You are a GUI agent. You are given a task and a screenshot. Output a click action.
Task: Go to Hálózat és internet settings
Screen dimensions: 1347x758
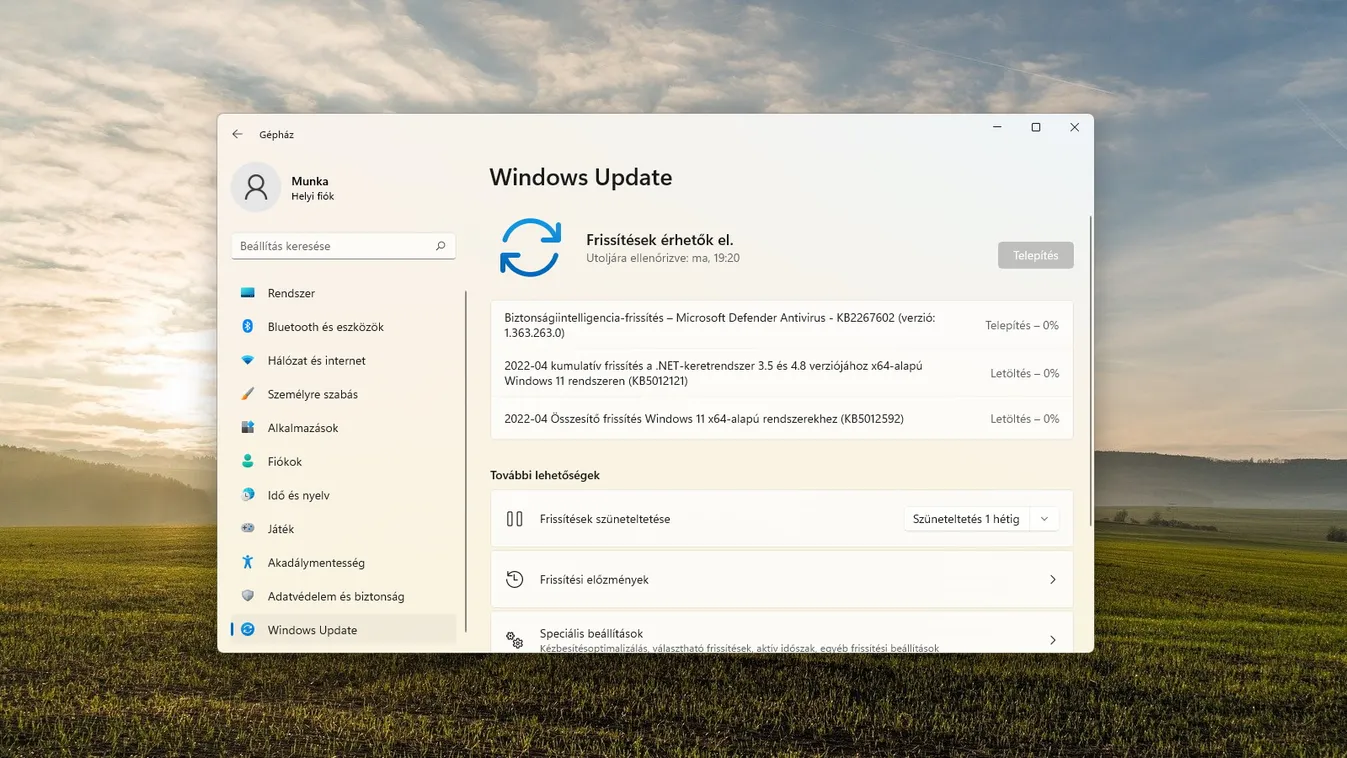[x=343, y=361]
